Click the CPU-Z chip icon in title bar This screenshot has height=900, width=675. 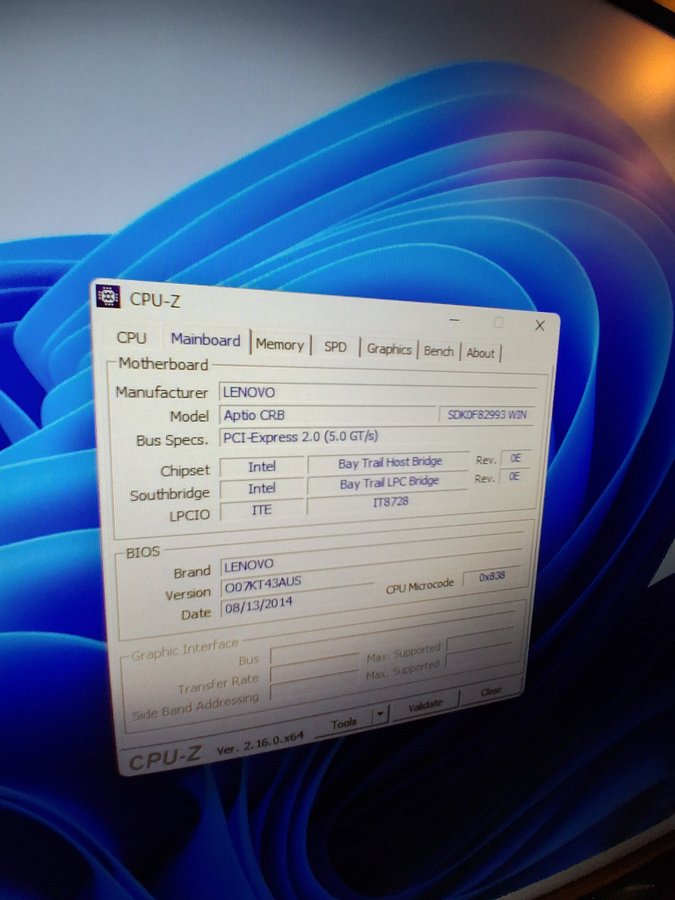pos(108,295)
